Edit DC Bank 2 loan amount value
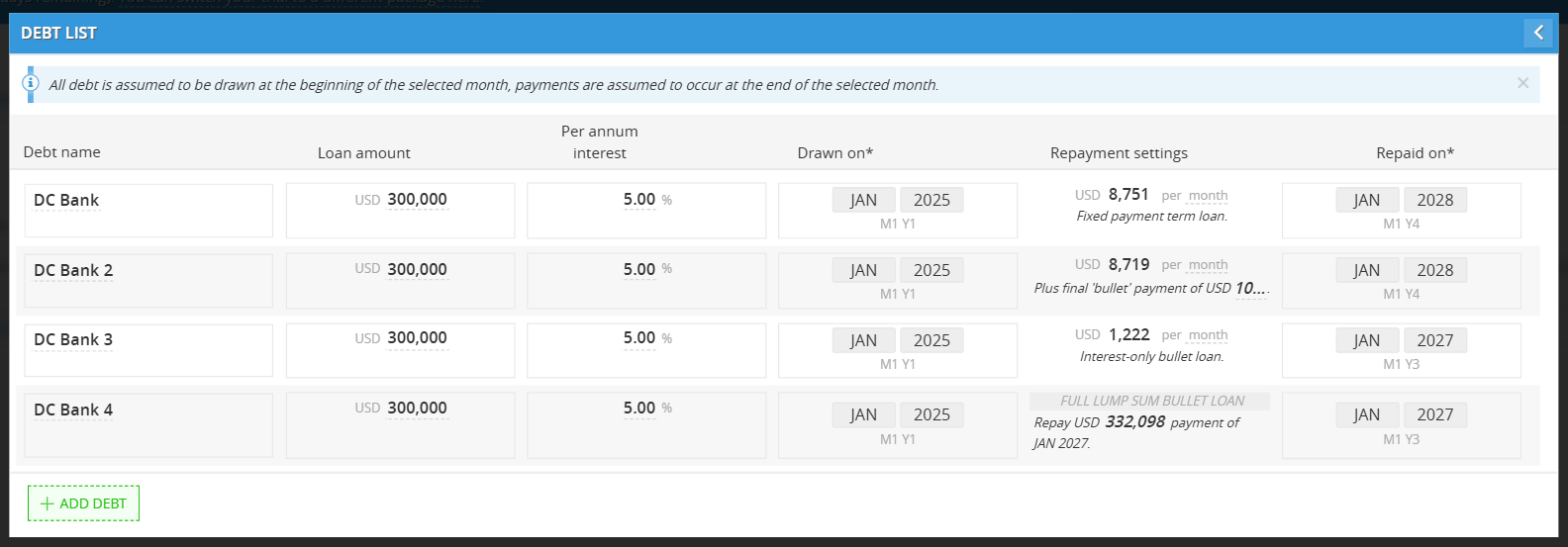This screenshot has width=1568, height=547. 417,270
